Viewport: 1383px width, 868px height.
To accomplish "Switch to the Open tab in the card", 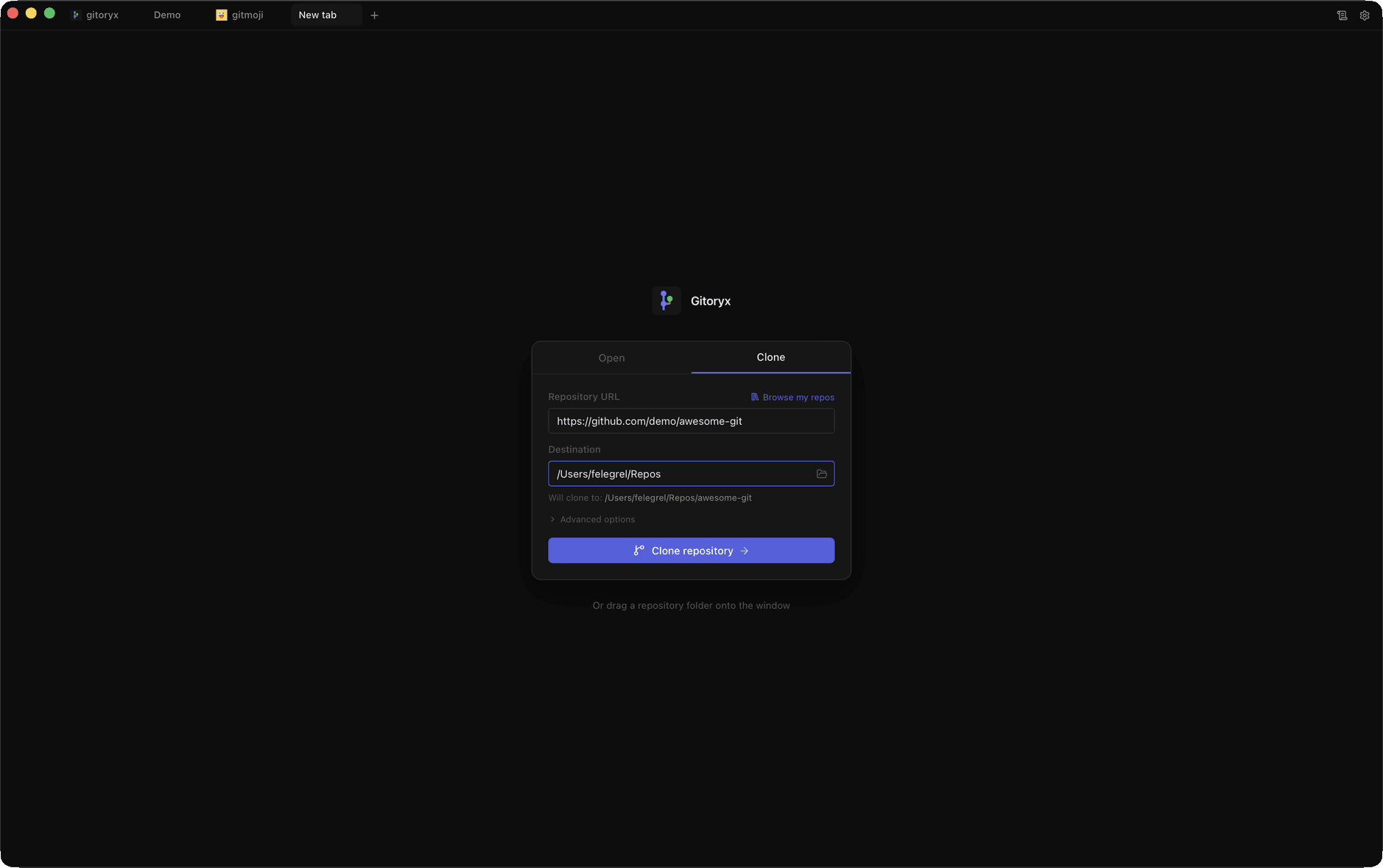I will click(611, 358).
